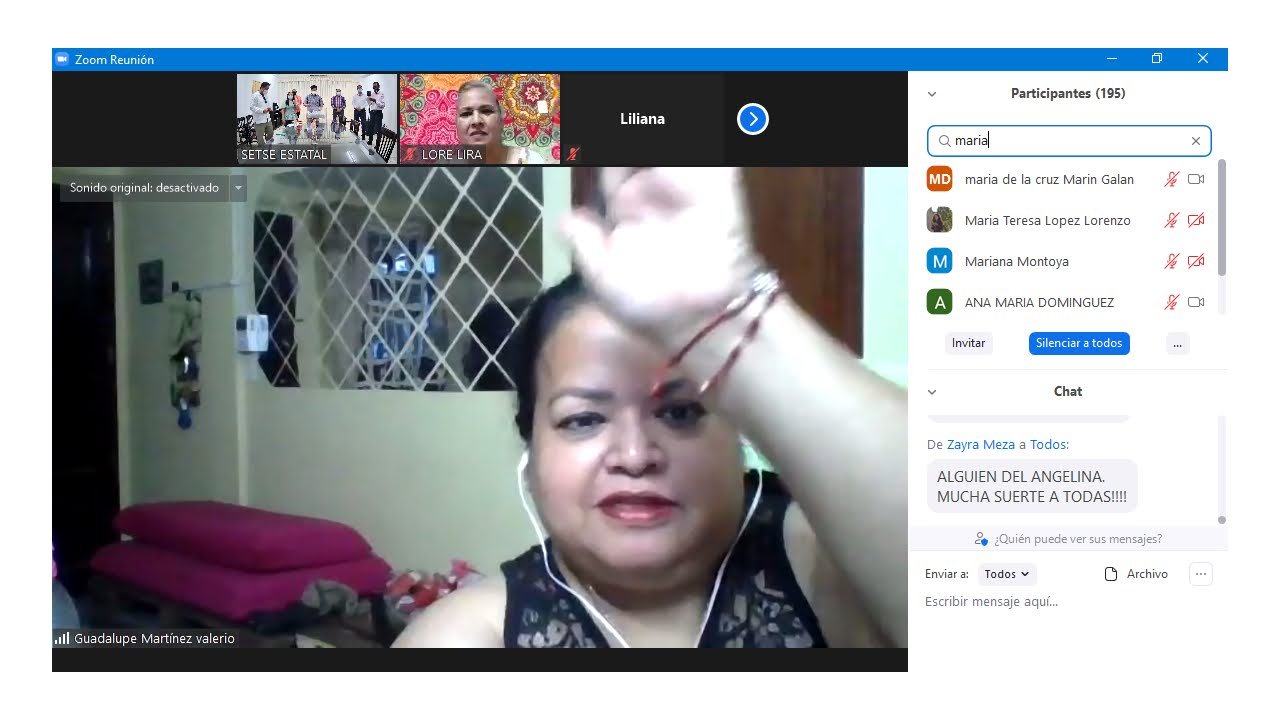The height and width of the screenshot is (720, 1280).
Task: Select LORE LIRA video thumbnail
Action: [480, 119]
